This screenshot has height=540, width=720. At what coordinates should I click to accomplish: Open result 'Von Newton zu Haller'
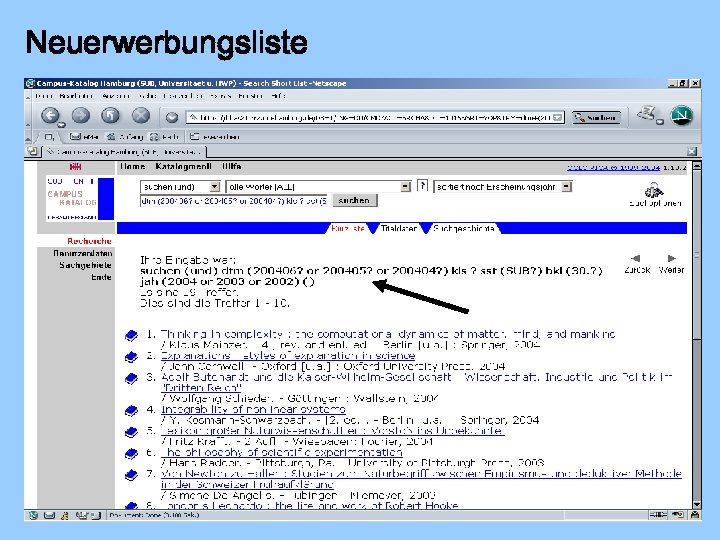(421, 479)
